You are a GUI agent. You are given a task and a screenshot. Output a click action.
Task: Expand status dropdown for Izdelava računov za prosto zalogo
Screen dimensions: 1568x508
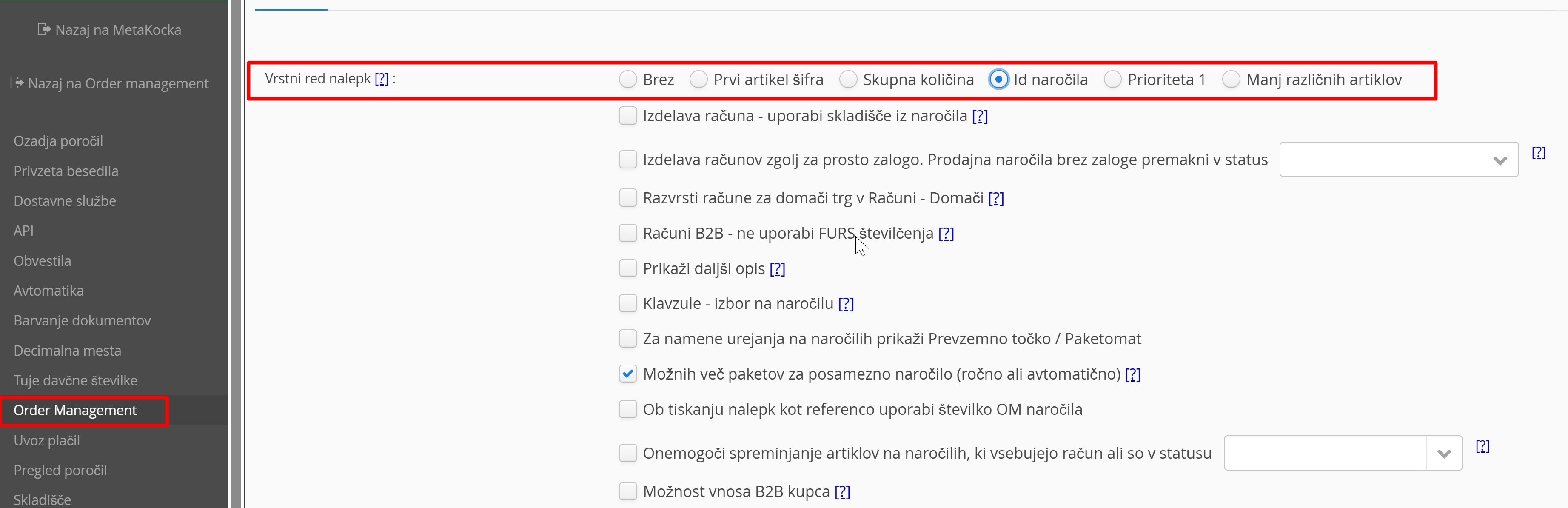click(x=1500, y=160)
